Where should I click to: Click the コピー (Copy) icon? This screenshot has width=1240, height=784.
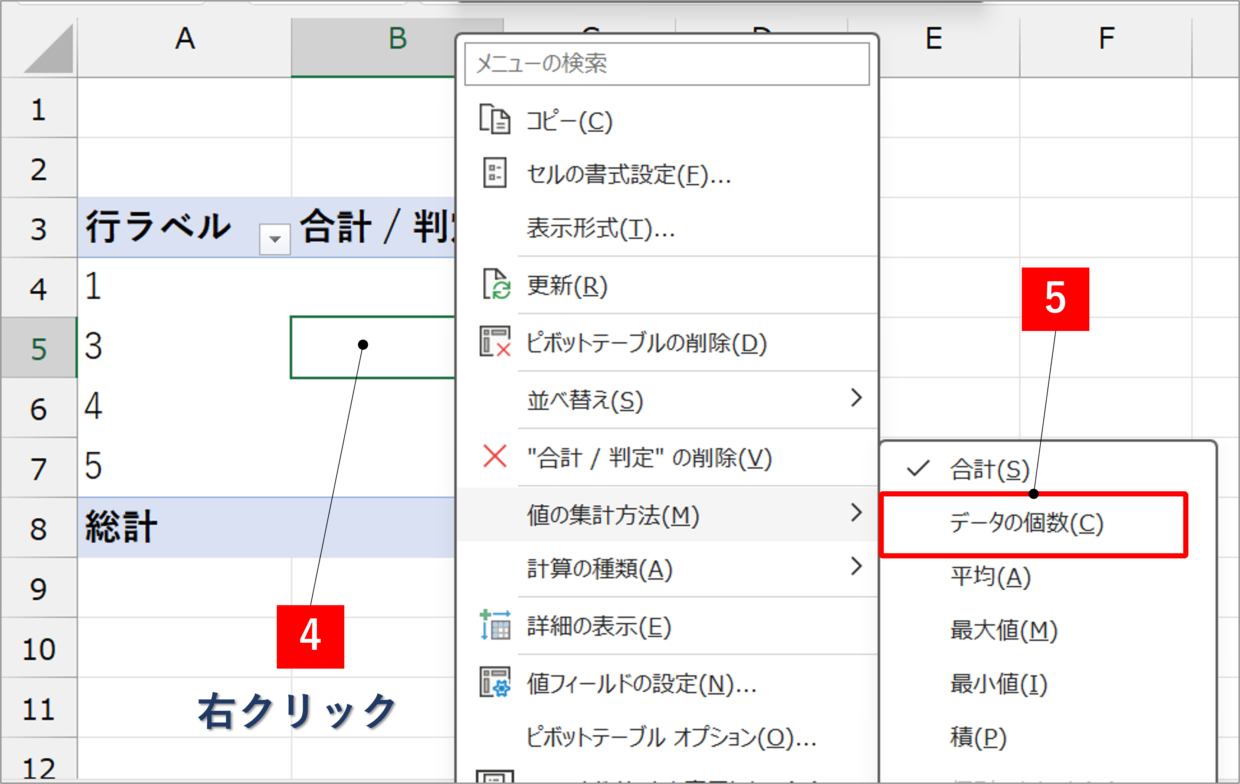click(x=495, y=118)
